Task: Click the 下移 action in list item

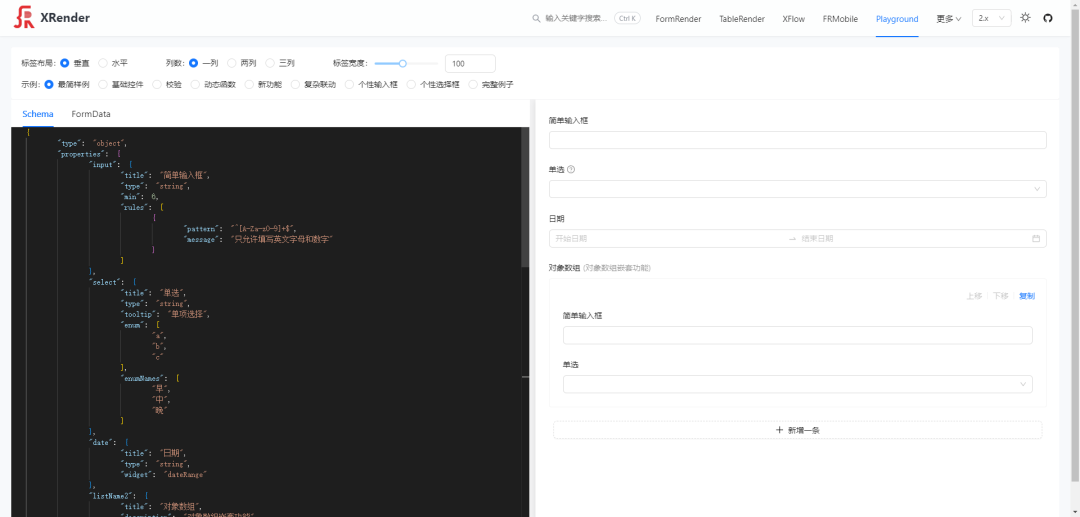Action: click(1000, 296)
